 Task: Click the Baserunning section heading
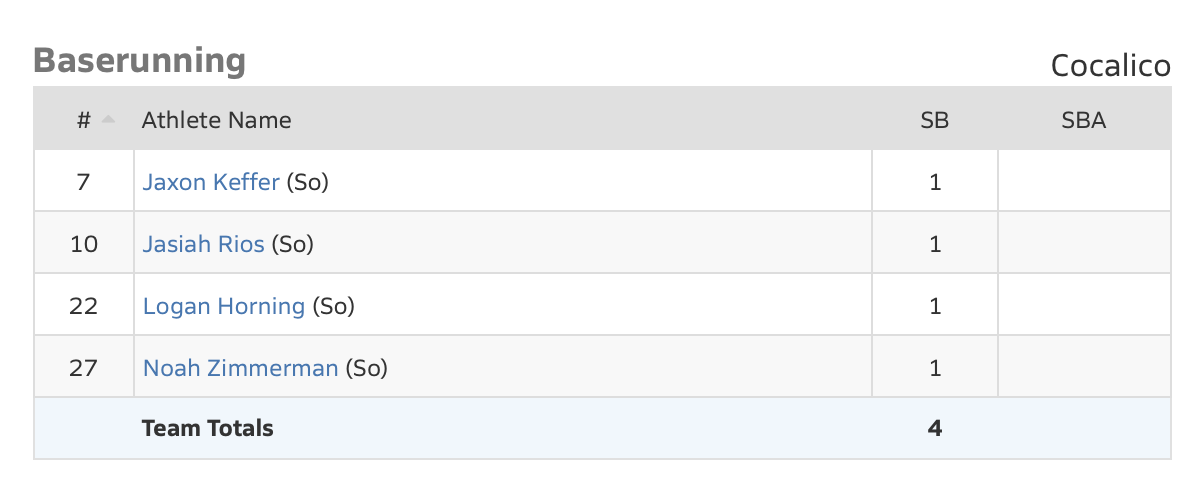pos(139,61)
